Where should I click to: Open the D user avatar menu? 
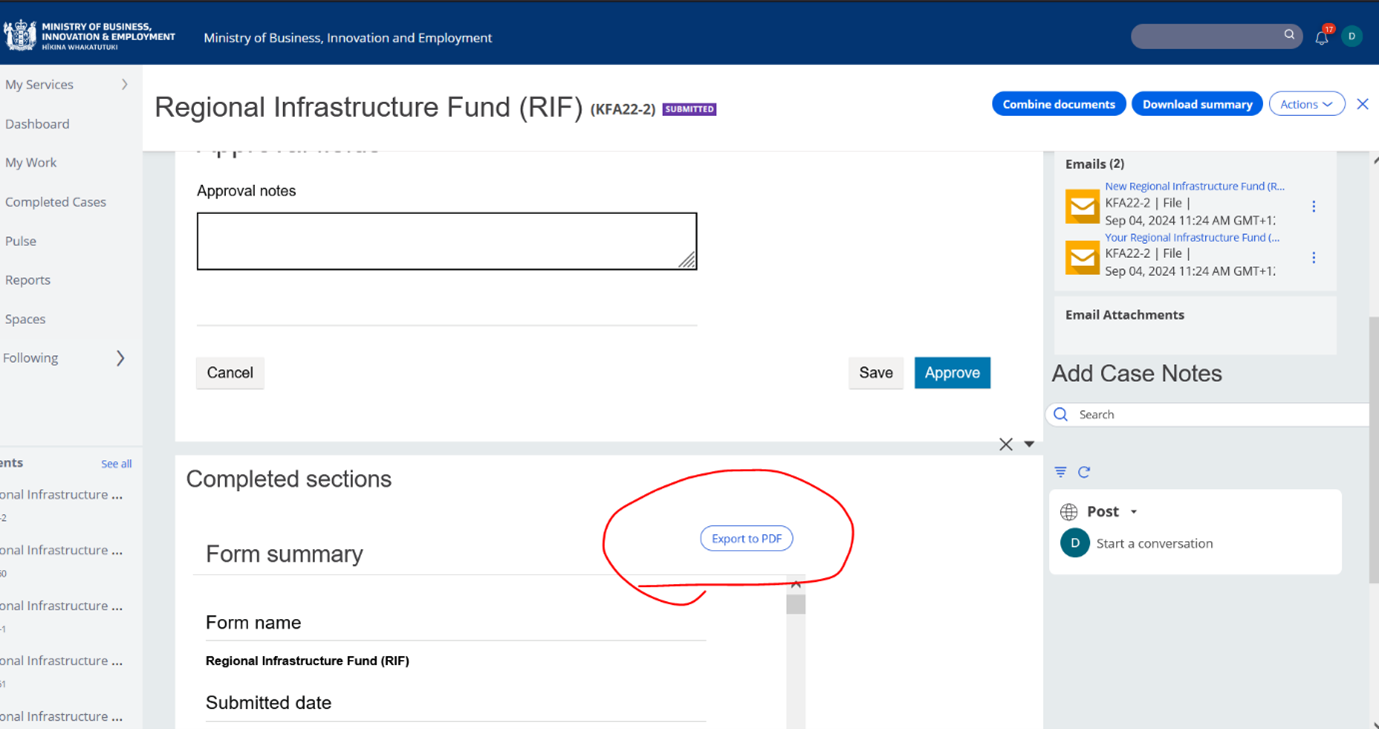click(1351, 35)
